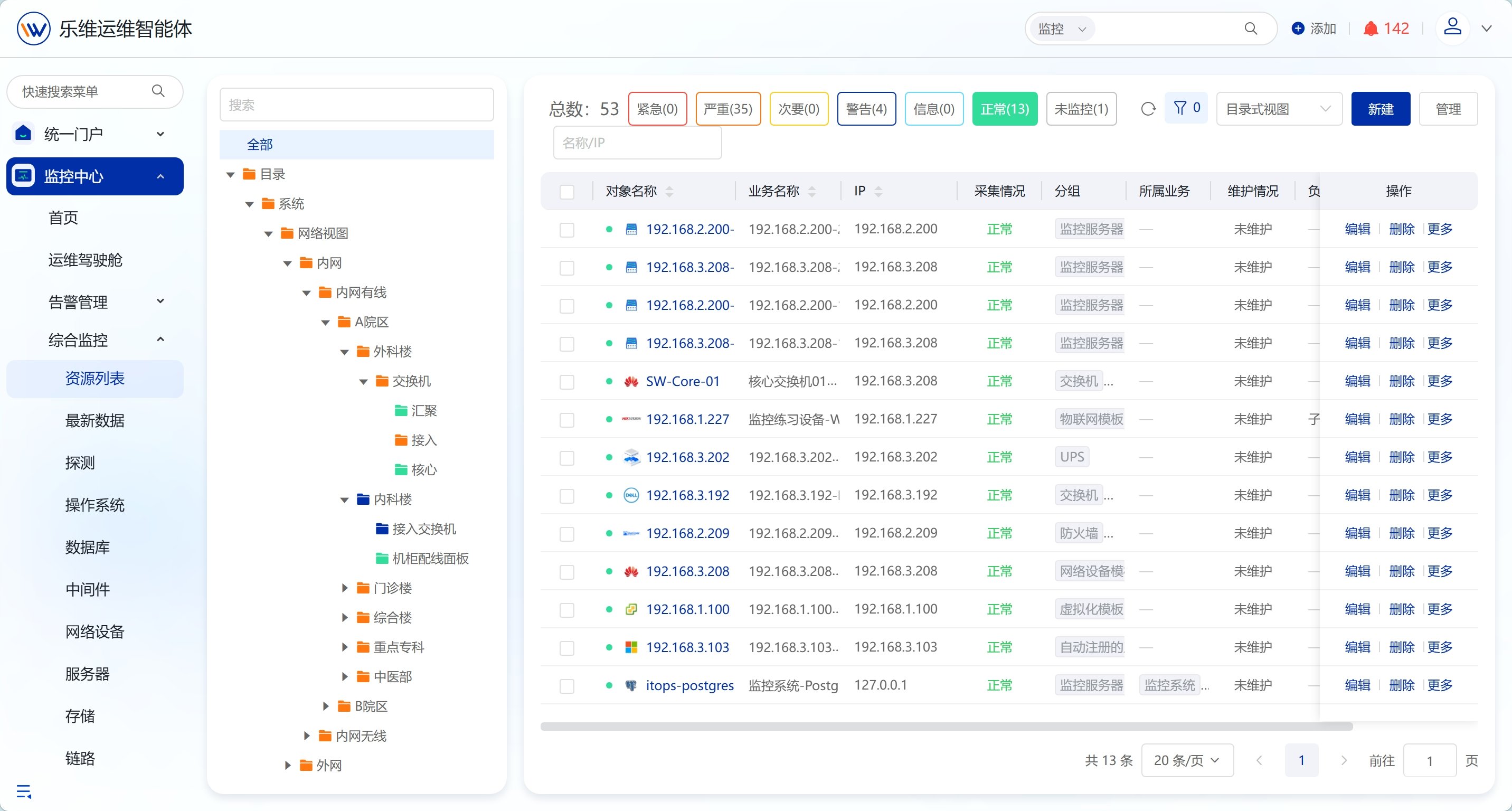Image resolution: width=1512 pixels, height=811 pixels.
Task: Open 更多 for the 192.168.3.103 row
Action: click(x=1440, y=647)
